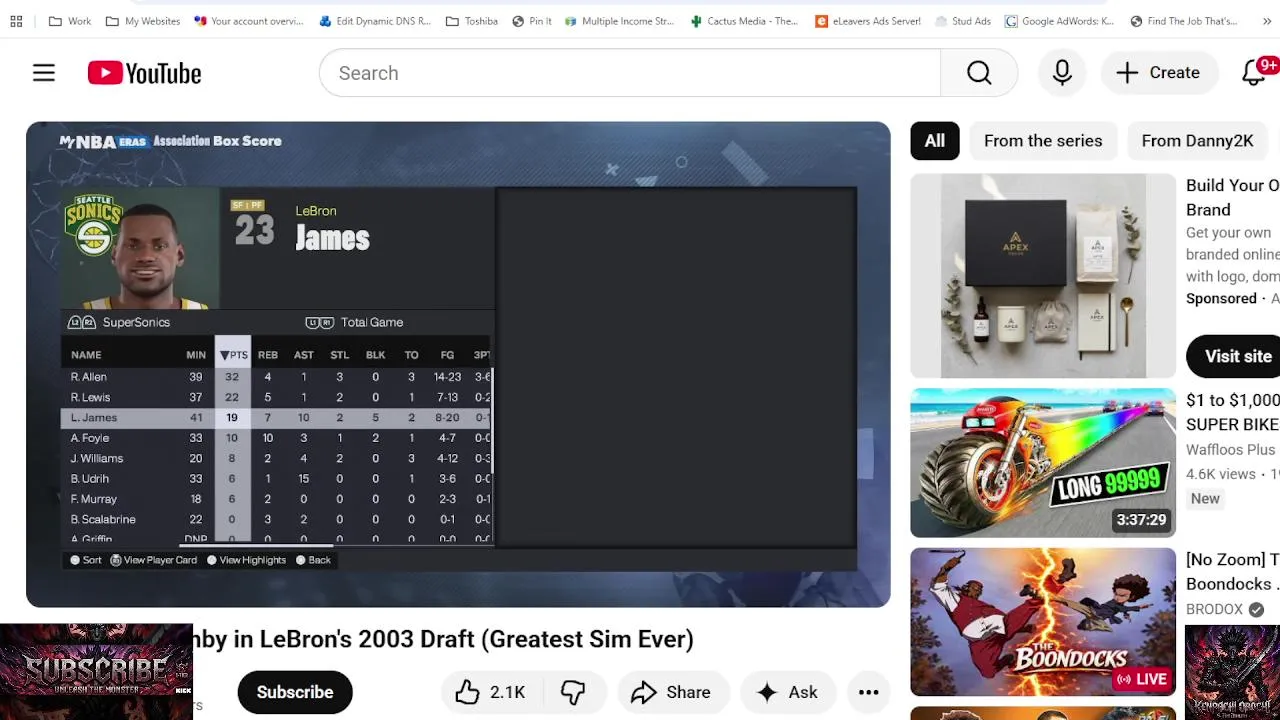Open eLeavers Ads Server bookmark
The width and height of the screenshot is (1280, 720).
[x=868, y=21]
